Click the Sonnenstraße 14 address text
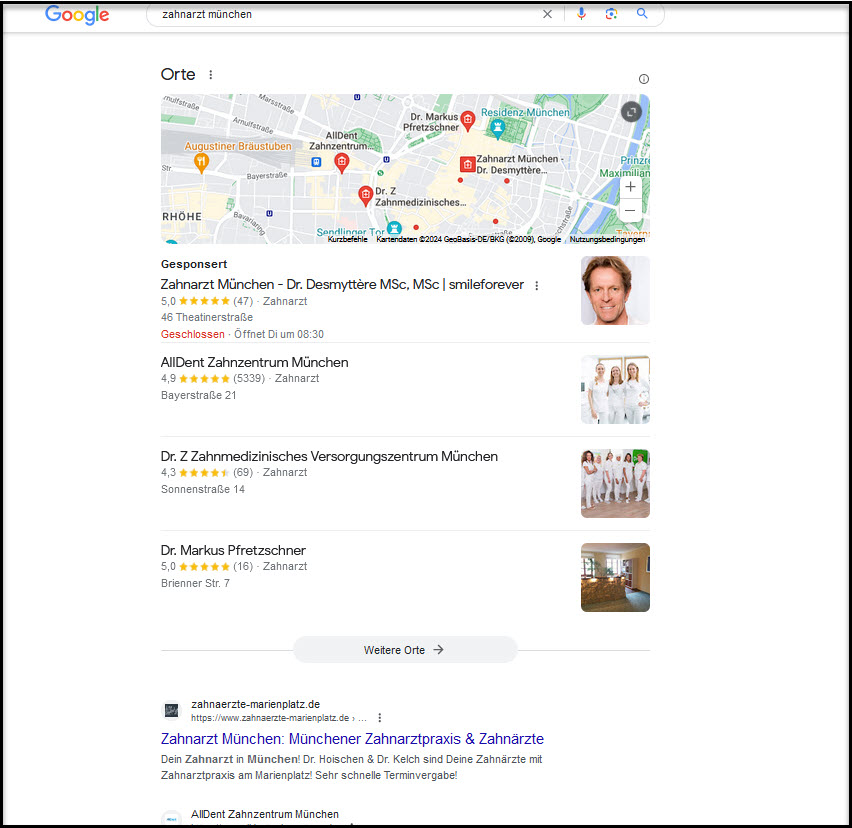The height and width of the screenshot is (828, 852). tap(203, 490)
